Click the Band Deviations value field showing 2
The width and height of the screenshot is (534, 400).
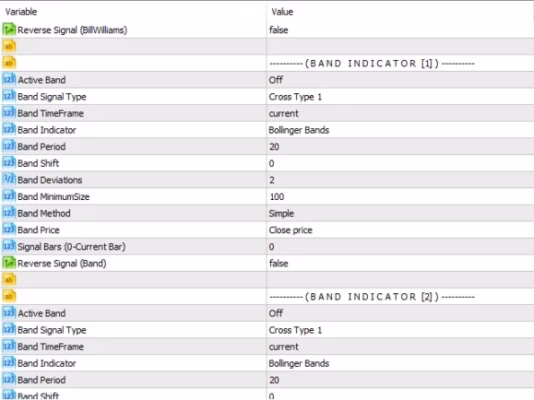400,180
